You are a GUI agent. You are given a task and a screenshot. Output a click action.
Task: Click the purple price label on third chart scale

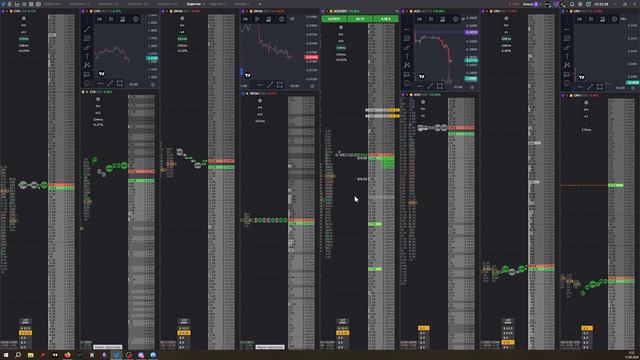coord(471,32)
